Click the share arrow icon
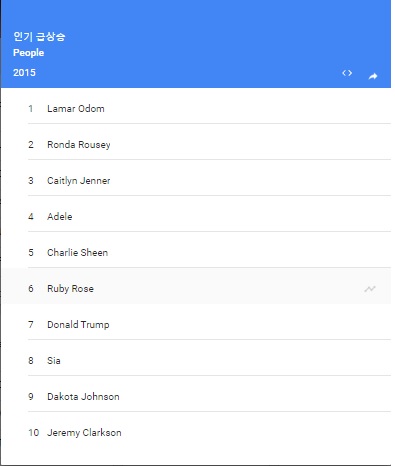The width and height of the screenshot is (395, 466). (x=373, y=76)
